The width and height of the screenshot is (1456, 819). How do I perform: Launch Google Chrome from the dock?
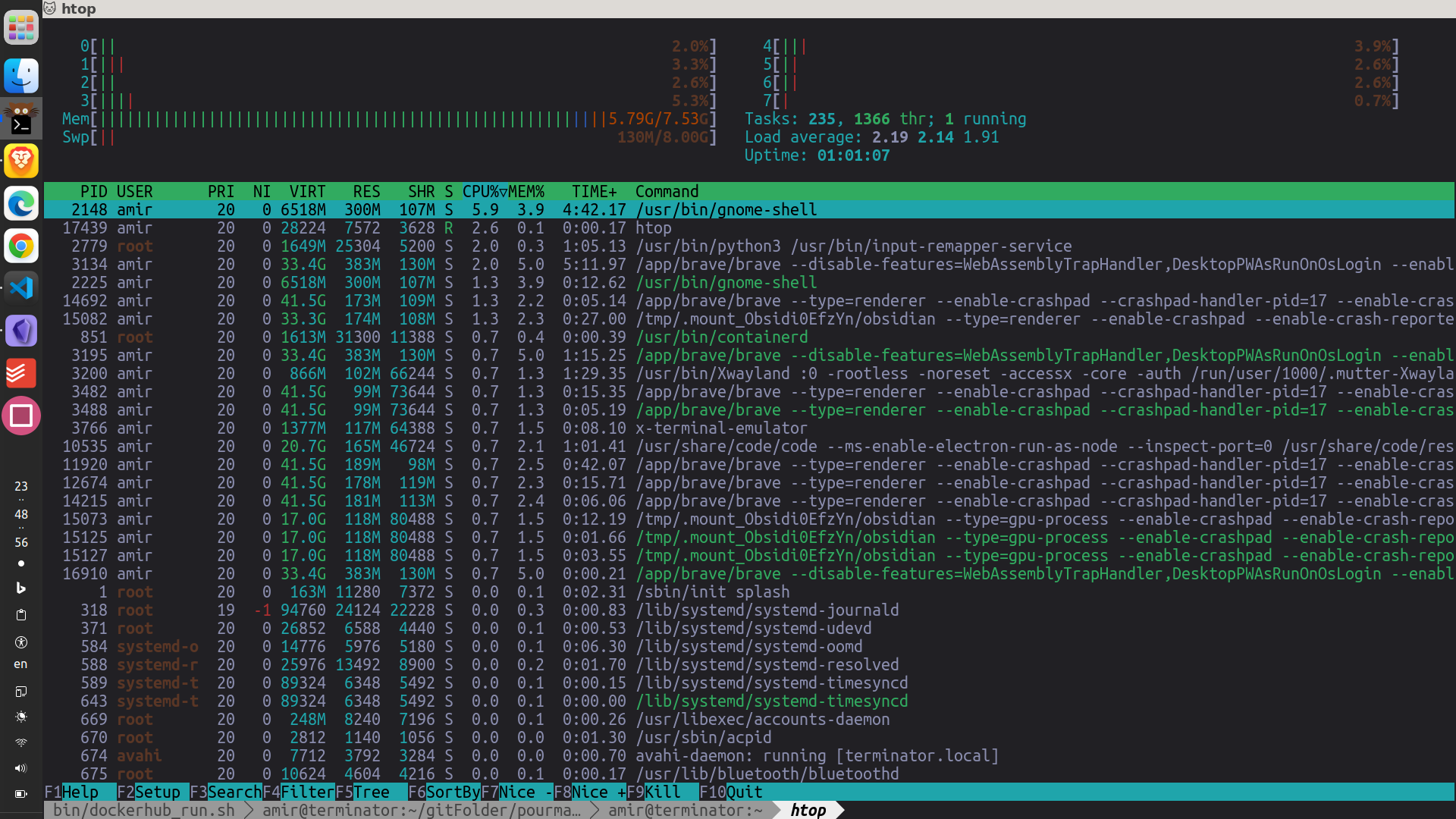(x=21, y=246)
